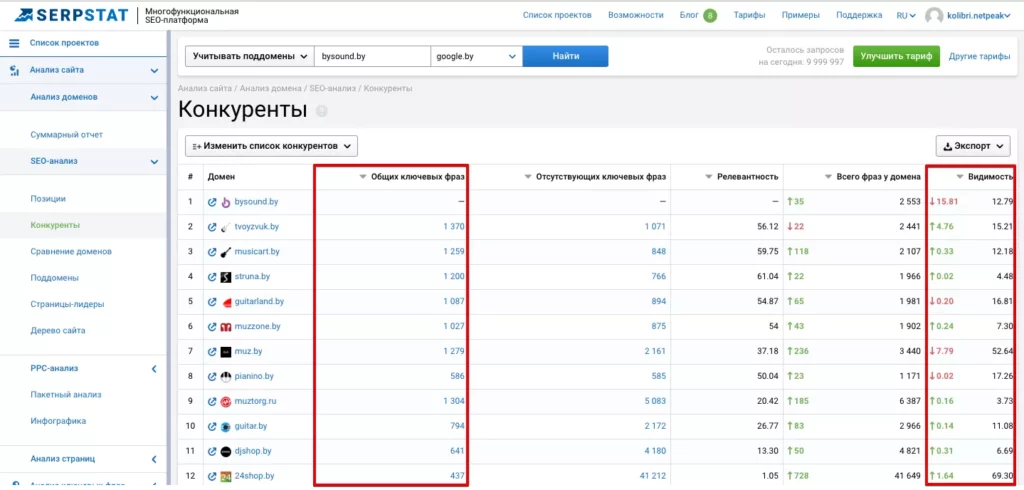Click the pianino.by favicon
Viewport: 1024px width, 490px height.
[x=225, y=376]
